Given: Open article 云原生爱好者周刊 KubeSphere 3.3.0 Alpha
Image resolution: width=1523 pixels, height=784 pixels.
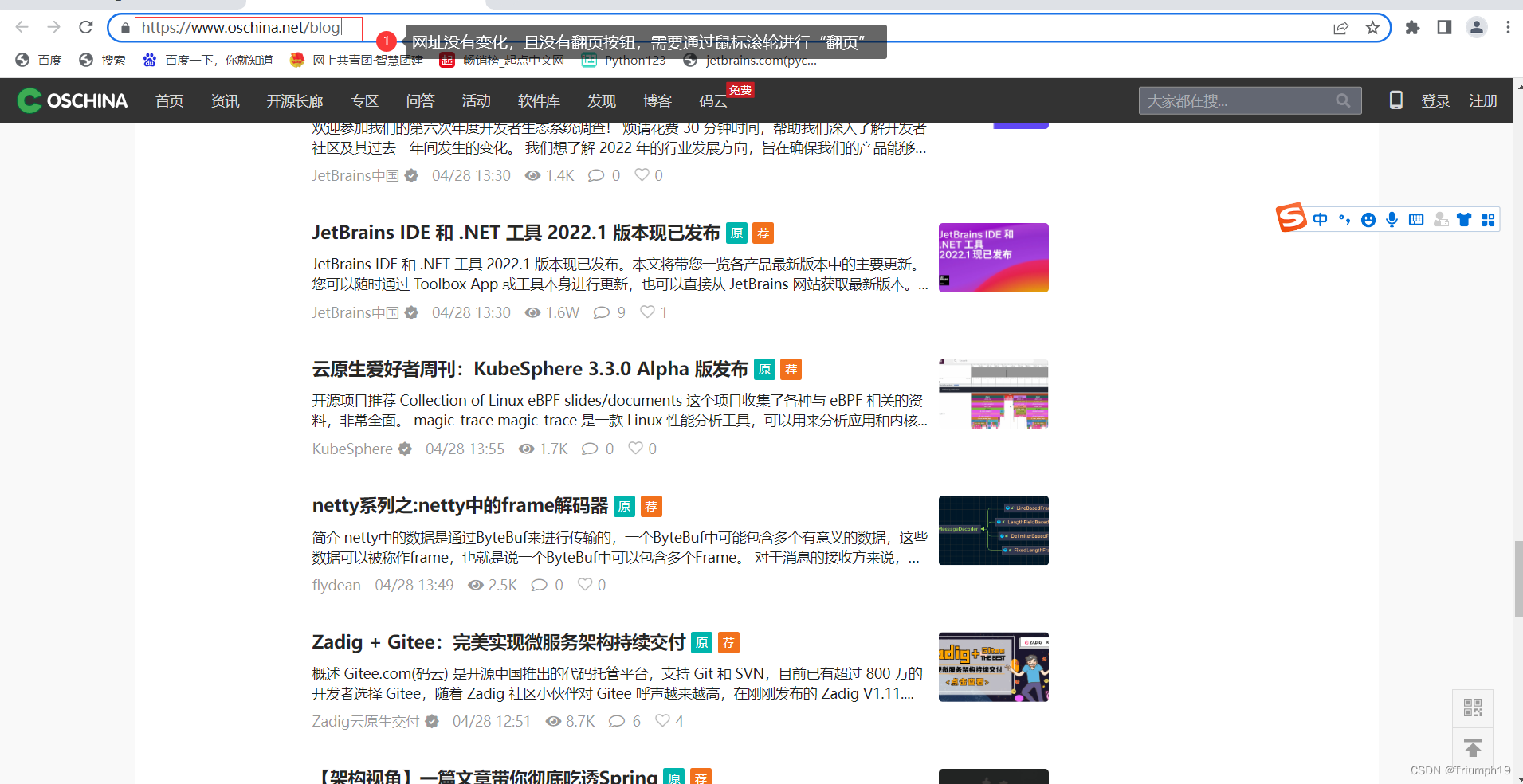Looking at the screenshot, I should (530, 369).
